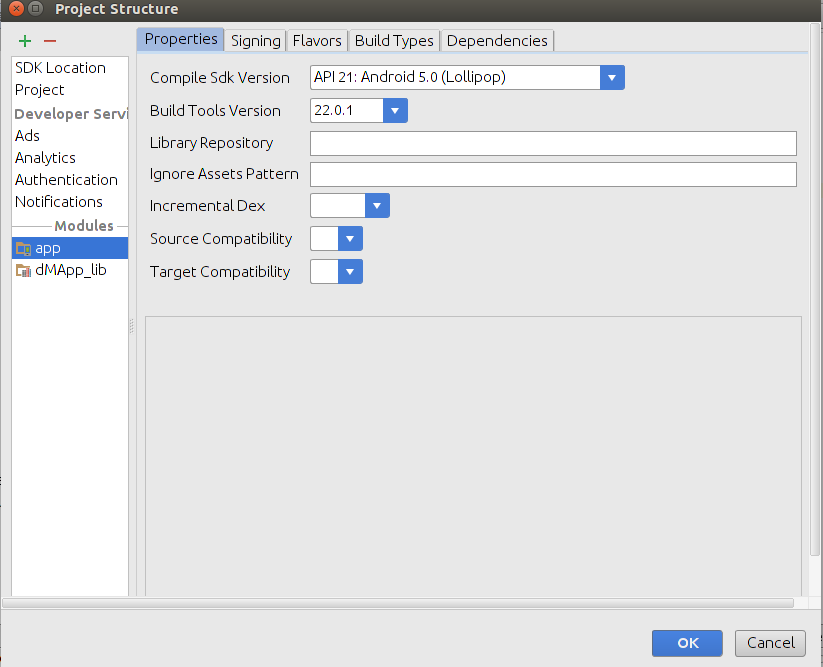Click the Project Structure maximize button

coord(35,8)
